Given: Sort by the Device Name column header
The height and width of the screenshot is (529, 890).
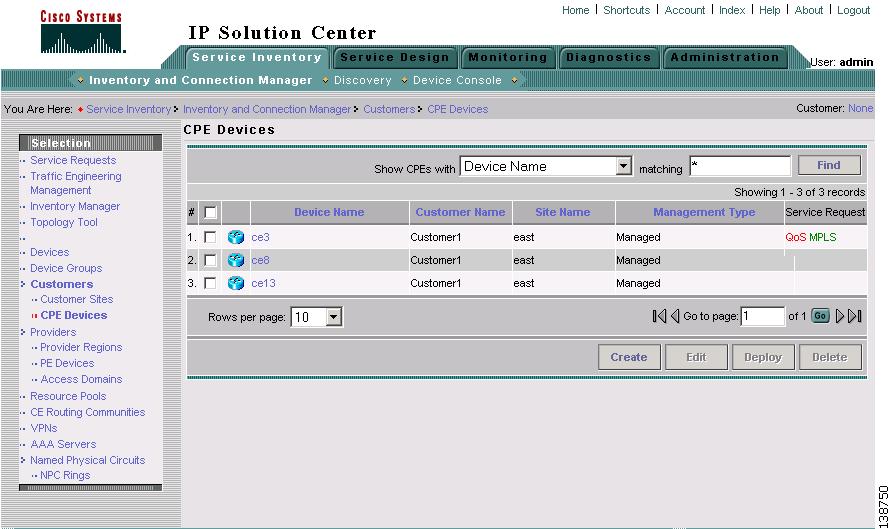Looking at the screenshot, I should tap(329, 212).
